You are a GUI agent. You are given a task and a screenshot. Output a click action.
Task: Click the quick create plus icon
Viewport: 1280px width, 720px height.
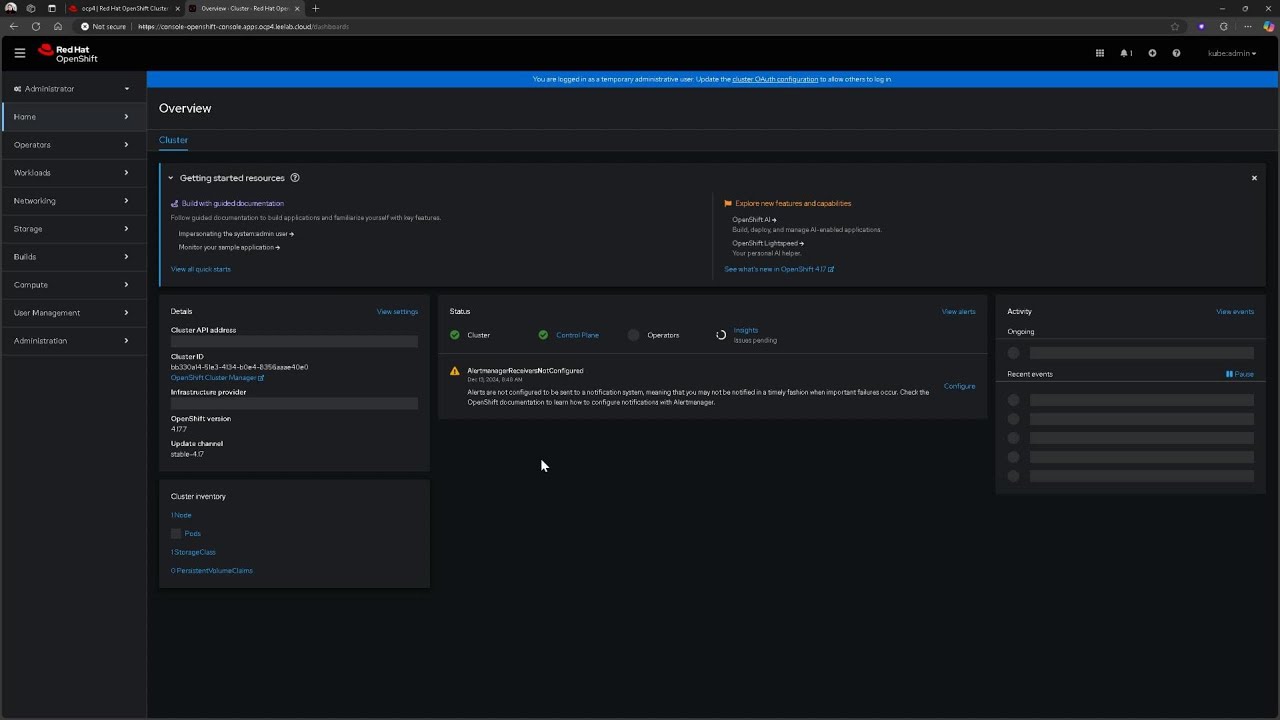[1152, 53]
